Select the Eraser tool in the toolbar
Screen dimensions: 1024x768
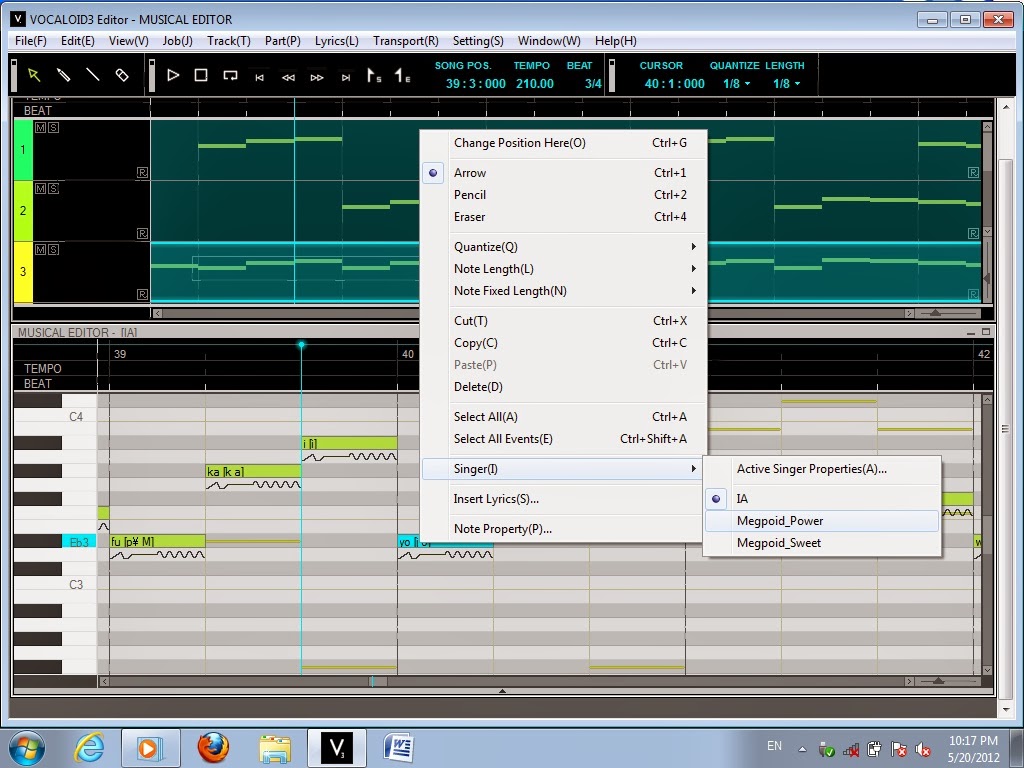[x=122, y=73]
